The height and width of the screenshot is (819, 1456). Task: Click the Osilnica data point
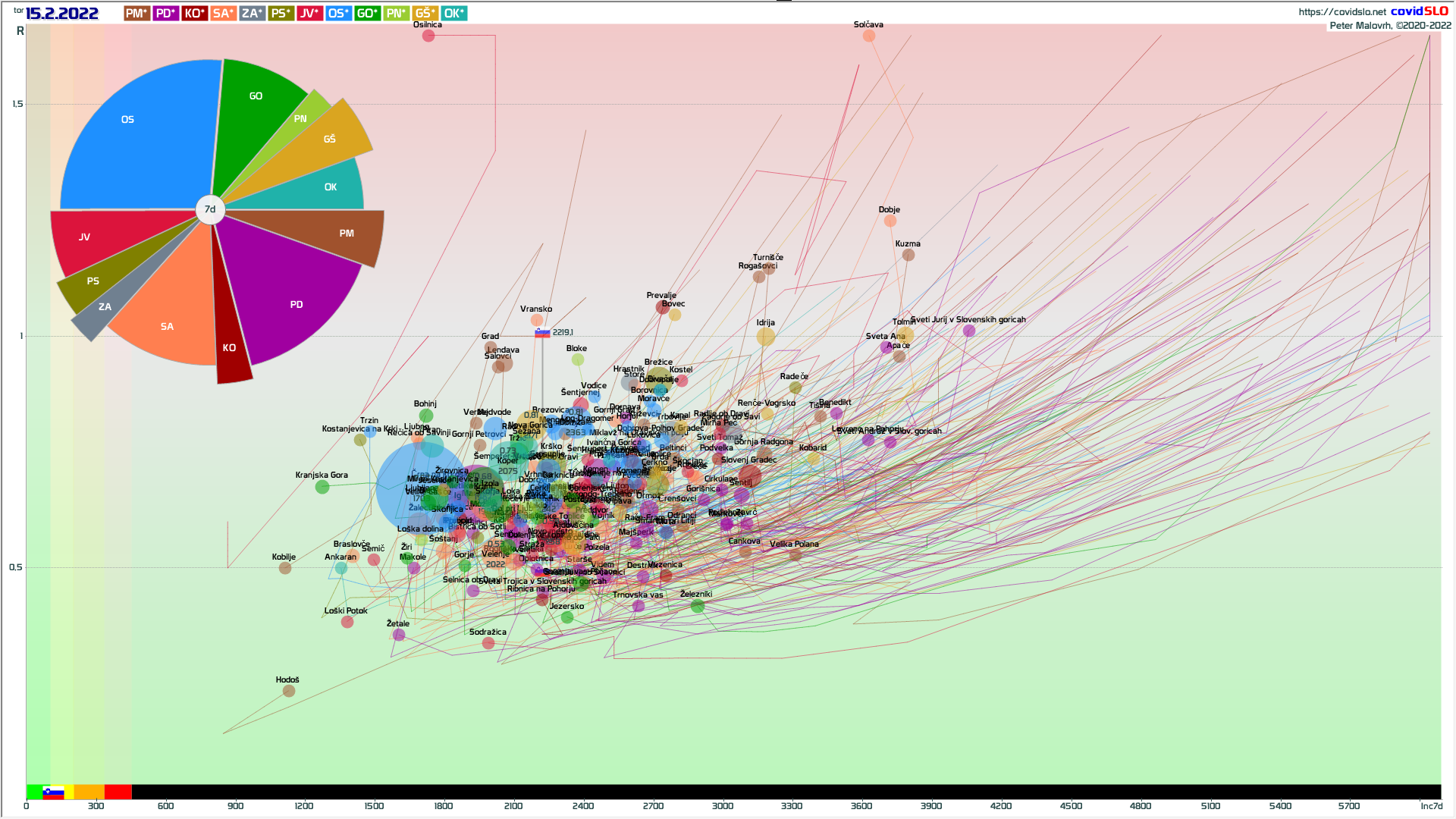coord(428,36)
